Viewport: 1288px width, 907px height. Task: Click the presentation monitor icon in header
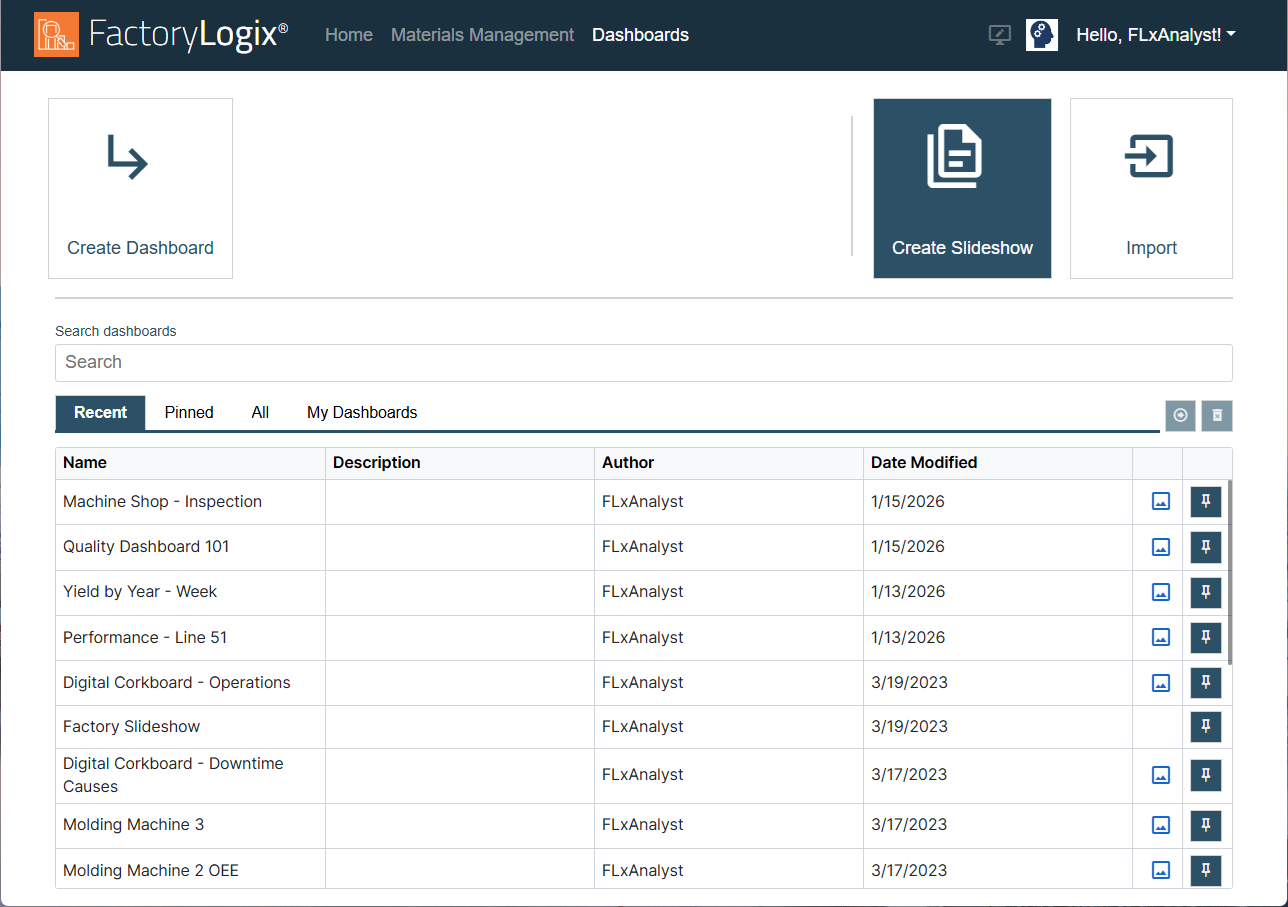[x=999, y=35]
